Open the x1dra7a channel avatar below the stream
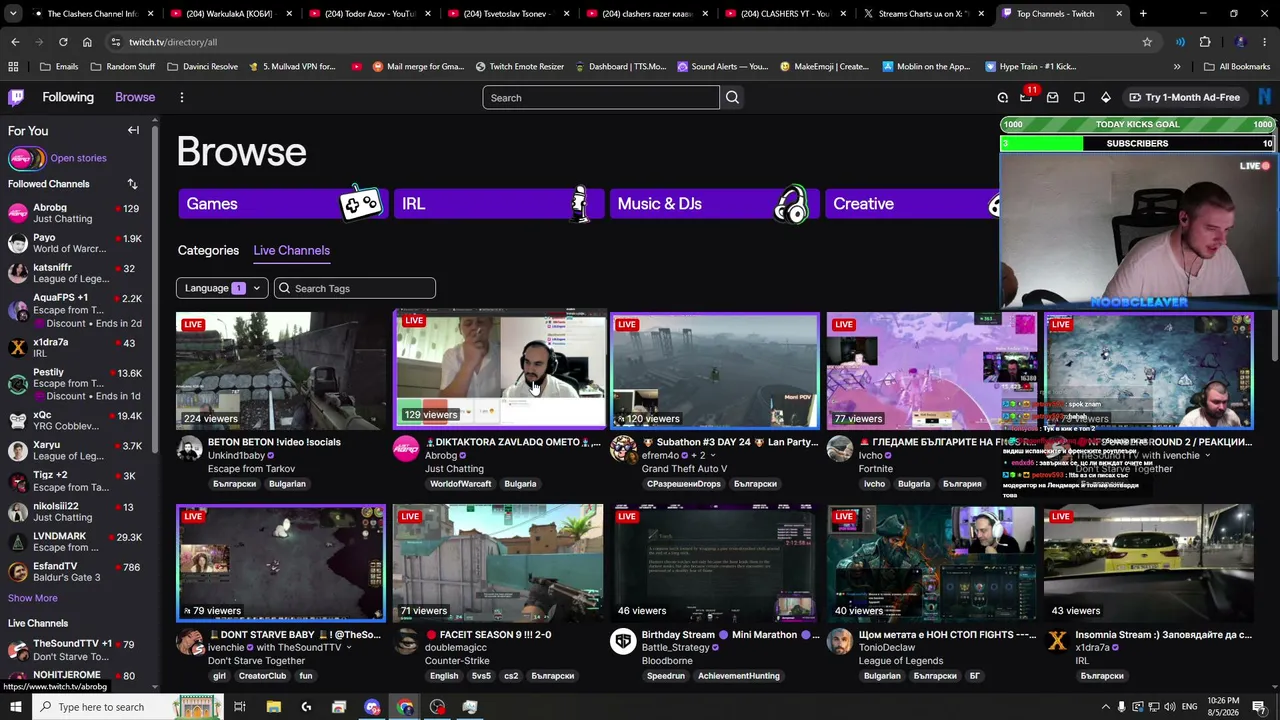The height and width of the screenshot is (720, 1280). tap(1057, 641)
